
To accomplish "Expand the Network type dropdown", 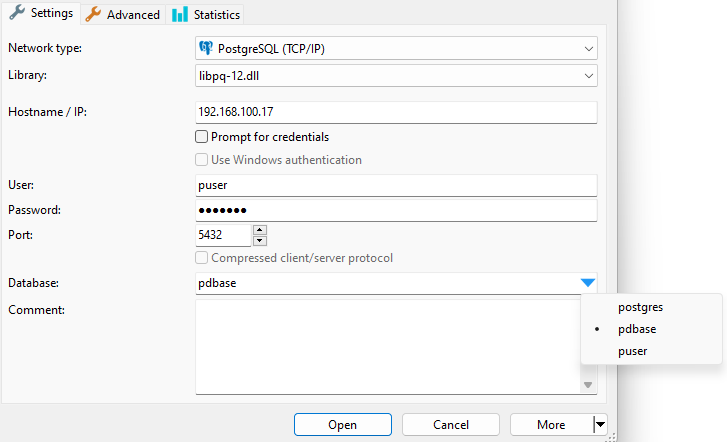I will click(x=588, y=48).
